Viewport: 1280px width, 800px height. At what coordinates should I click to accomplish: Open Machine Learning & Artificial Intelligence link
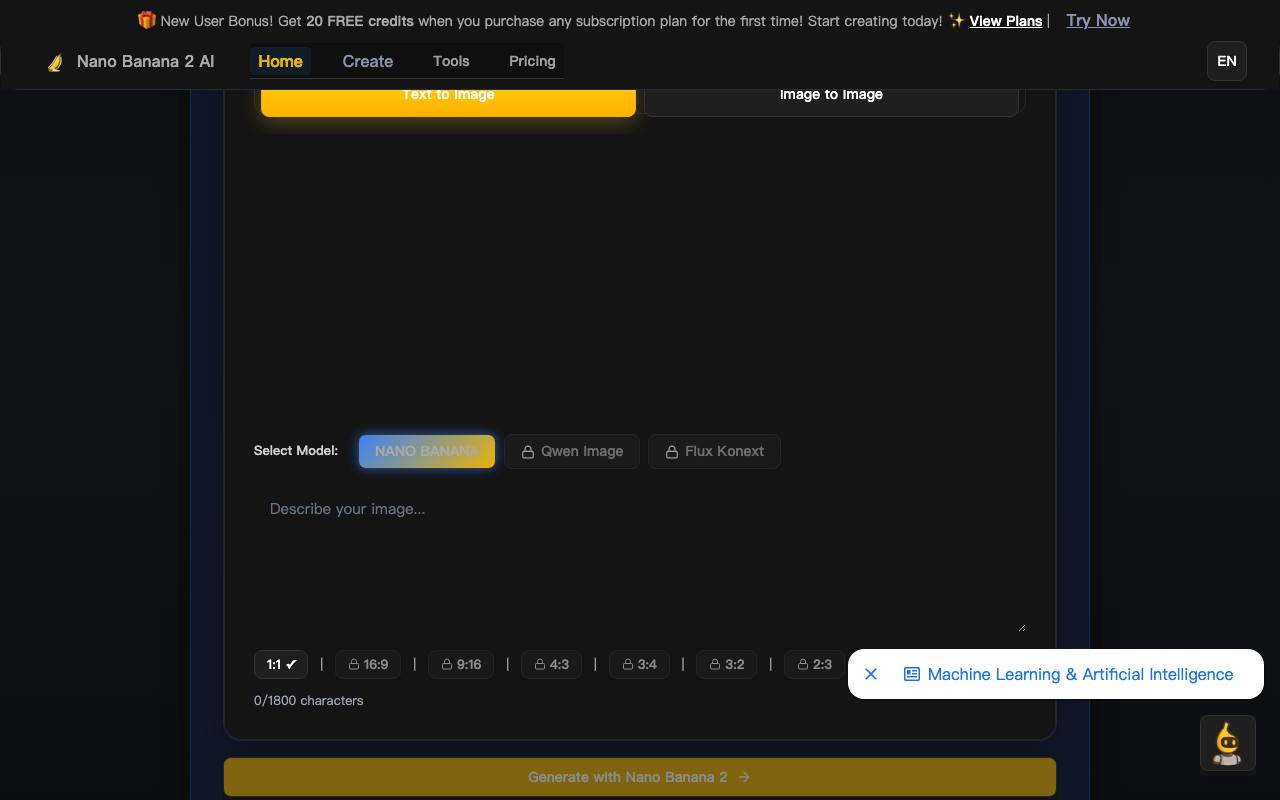(x=1080, y=674)
